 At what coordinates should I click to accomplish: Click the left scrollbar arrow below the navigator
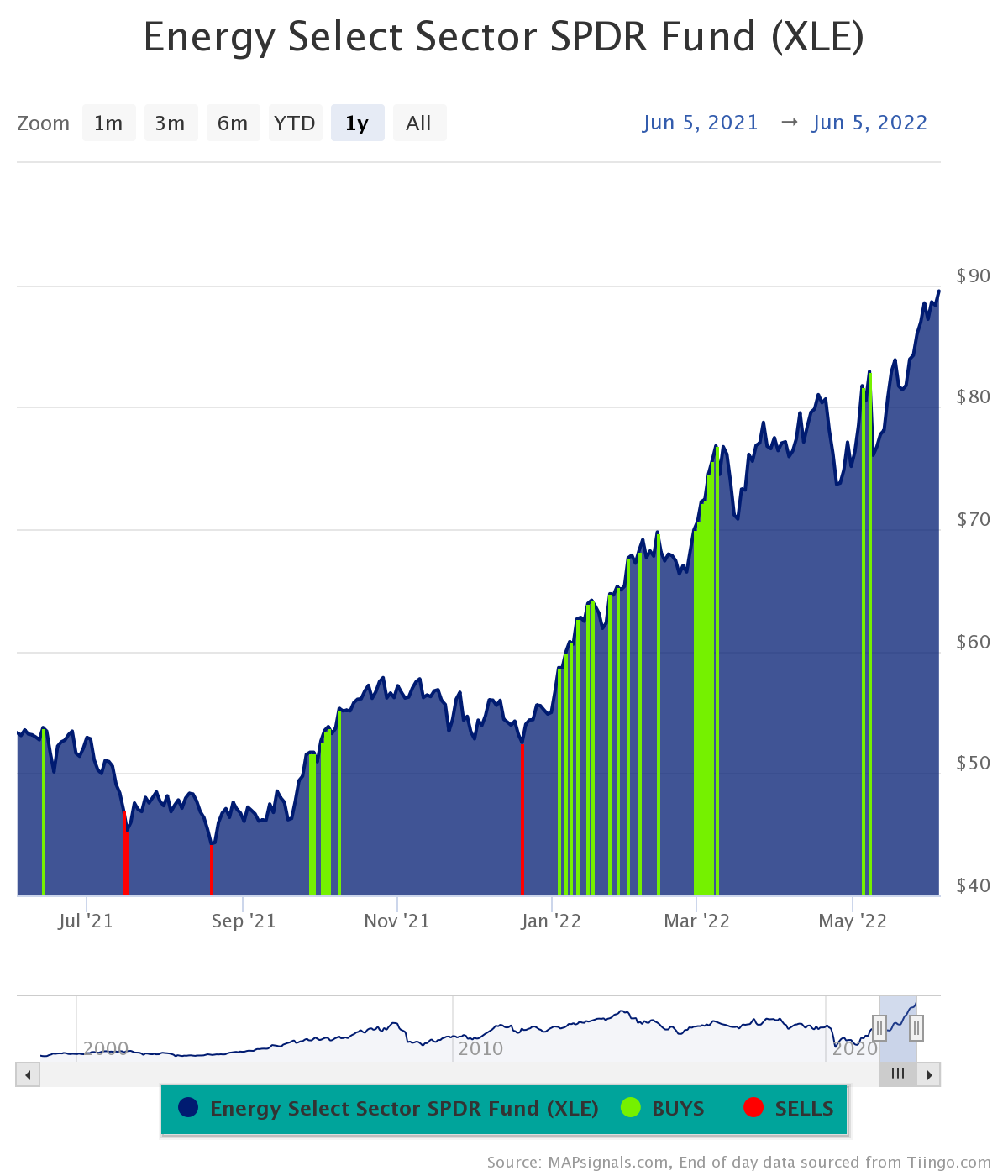[x=26, y=1074]
